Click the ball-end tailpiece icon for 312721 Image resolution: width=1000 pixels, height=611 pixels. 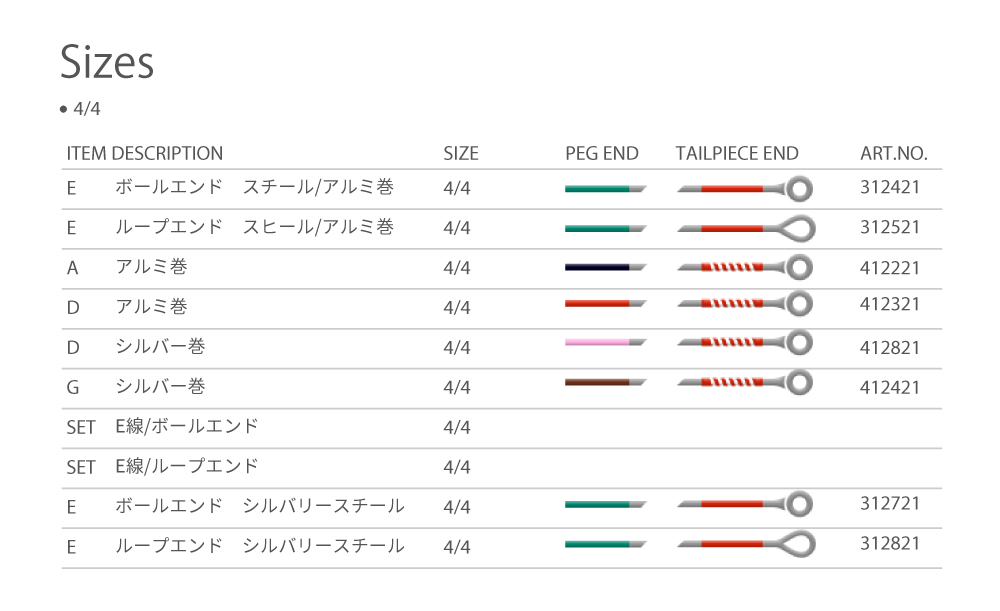[744, 504]
